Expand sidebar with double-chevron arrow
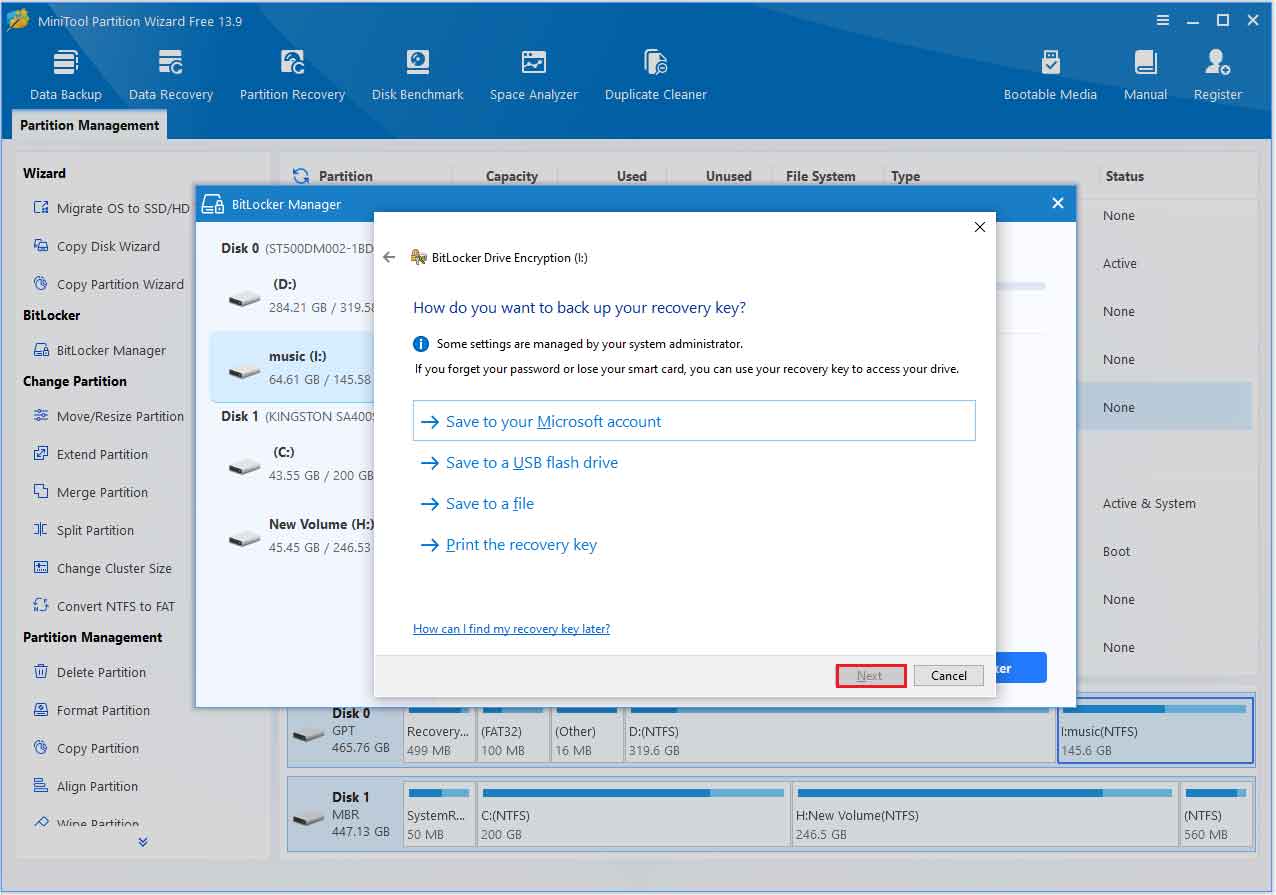Image resolution: width=1276 pixels, height=895 pixels. click(143, 842)
